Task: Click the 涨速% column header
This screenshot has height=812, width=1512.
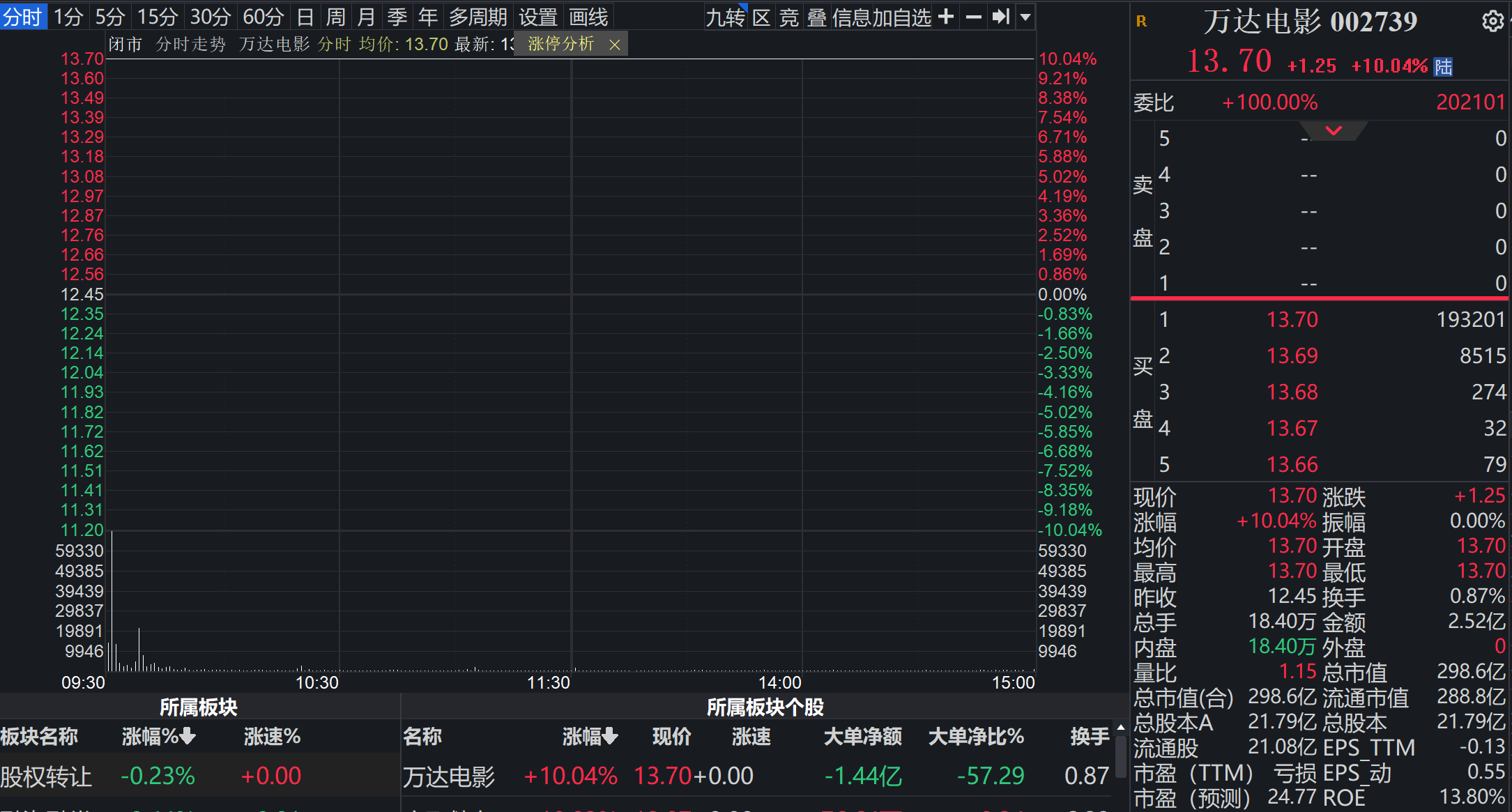Action: click(x=272, y=736)
